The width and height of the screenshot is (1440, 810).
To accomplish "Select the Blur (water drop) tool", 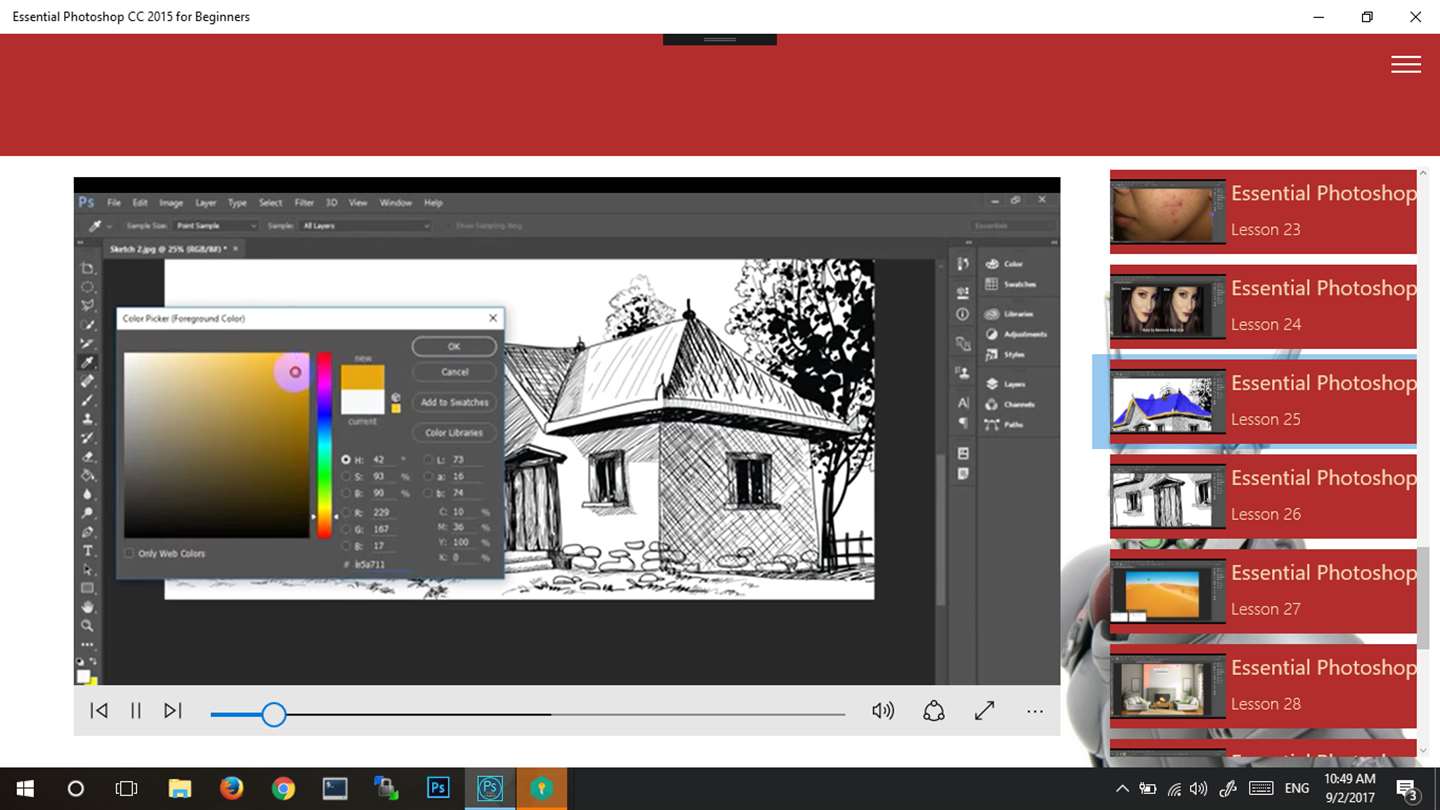I will [x=88, y=494].
